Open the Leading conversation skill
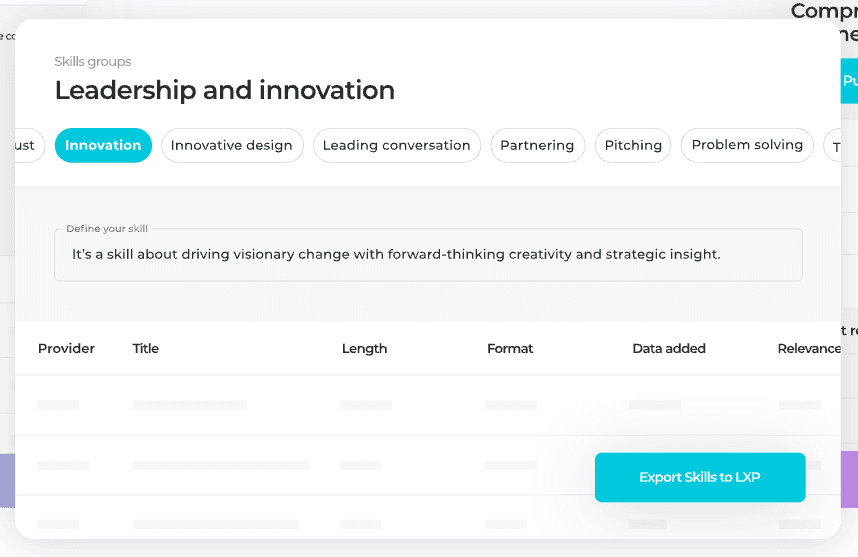 pyautogui.click(x=397, y=145)
